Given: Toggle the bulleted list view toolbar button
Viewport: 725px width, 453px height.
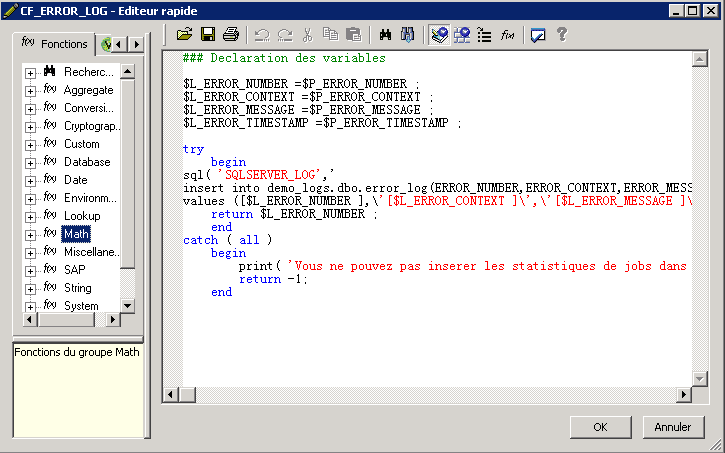Looking at the screenshot, I should 484,34.
